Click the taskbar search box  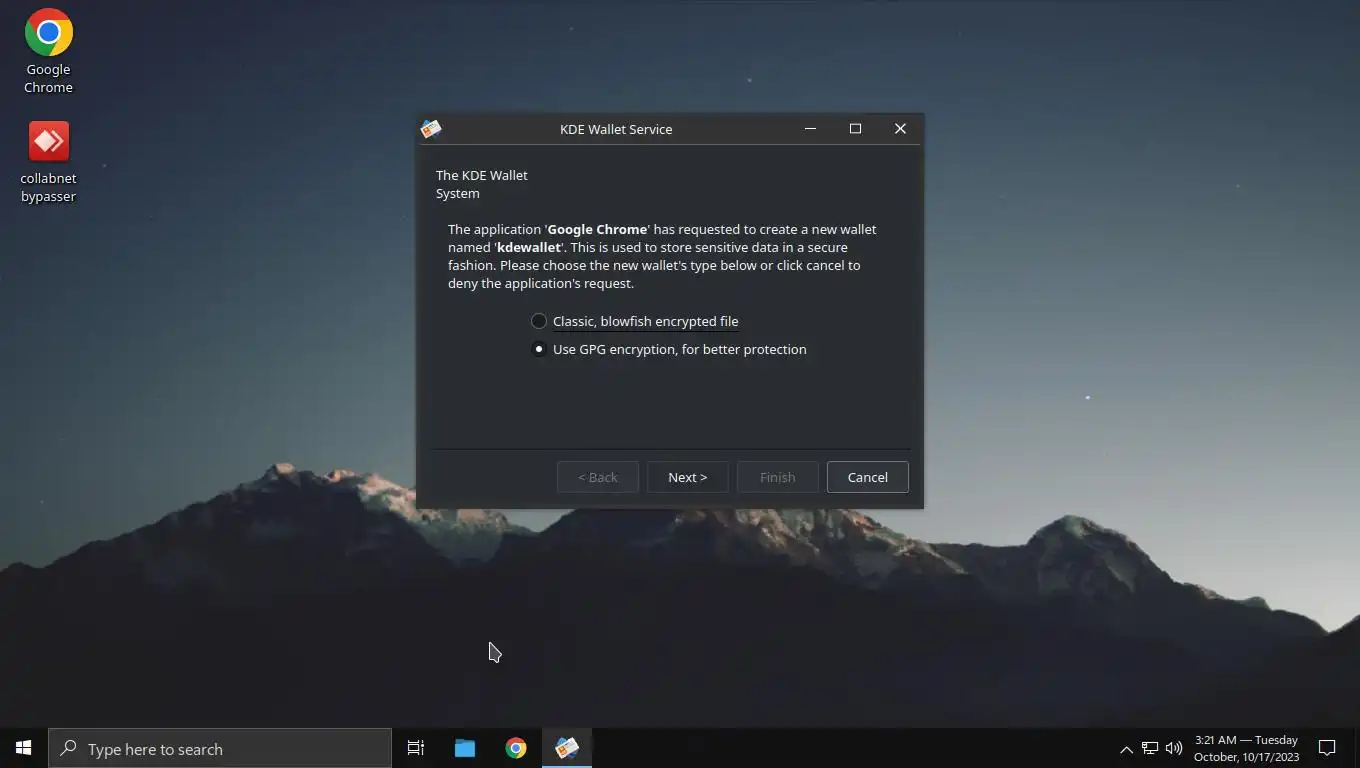[220, 748]
